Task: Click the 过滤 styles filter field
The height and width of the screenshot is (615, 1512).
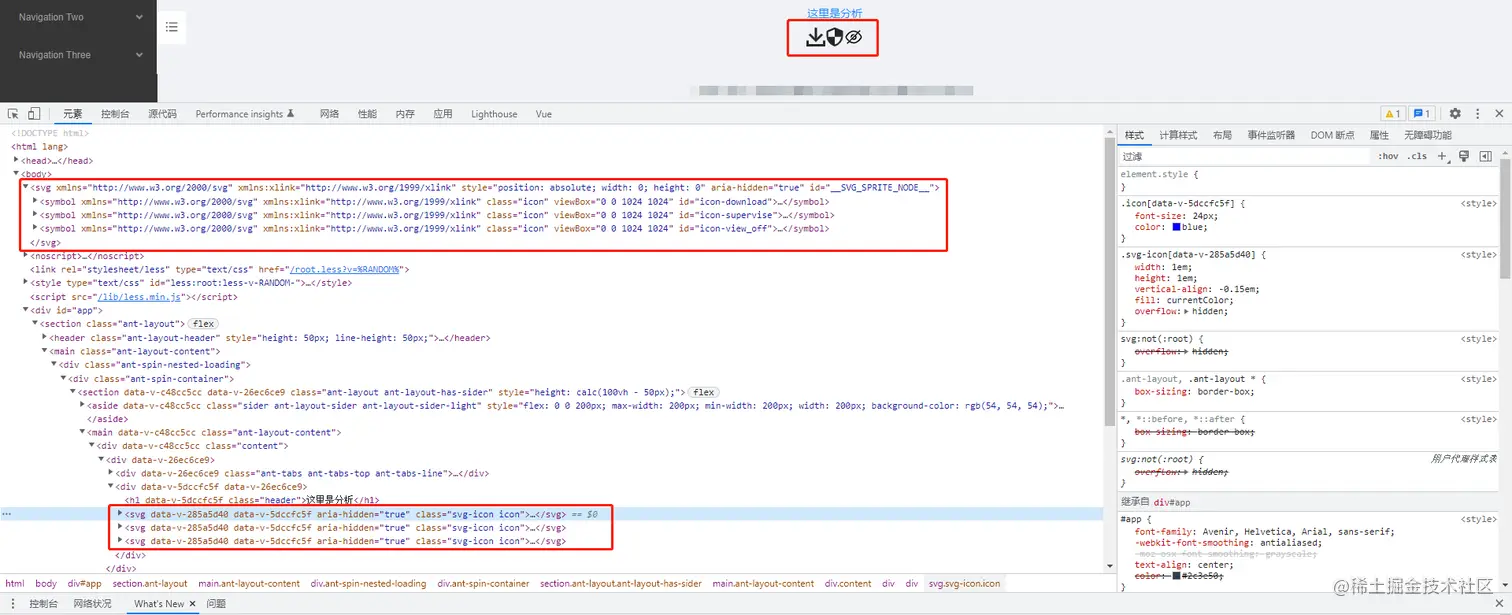Action: [1243, 156]
